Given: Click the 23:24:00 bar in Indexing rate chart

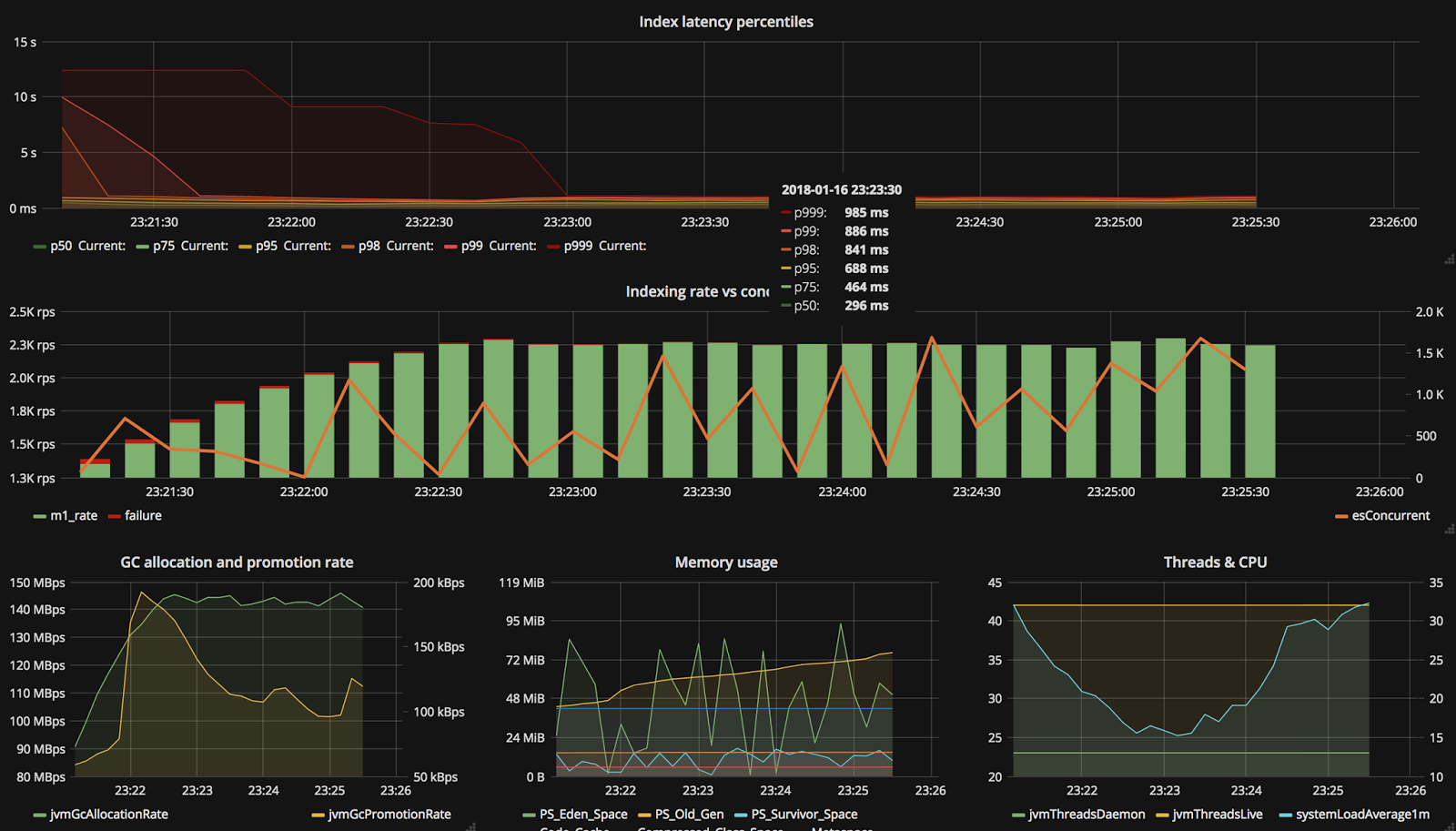Looking at the screenshot, I should coord(857,410).
